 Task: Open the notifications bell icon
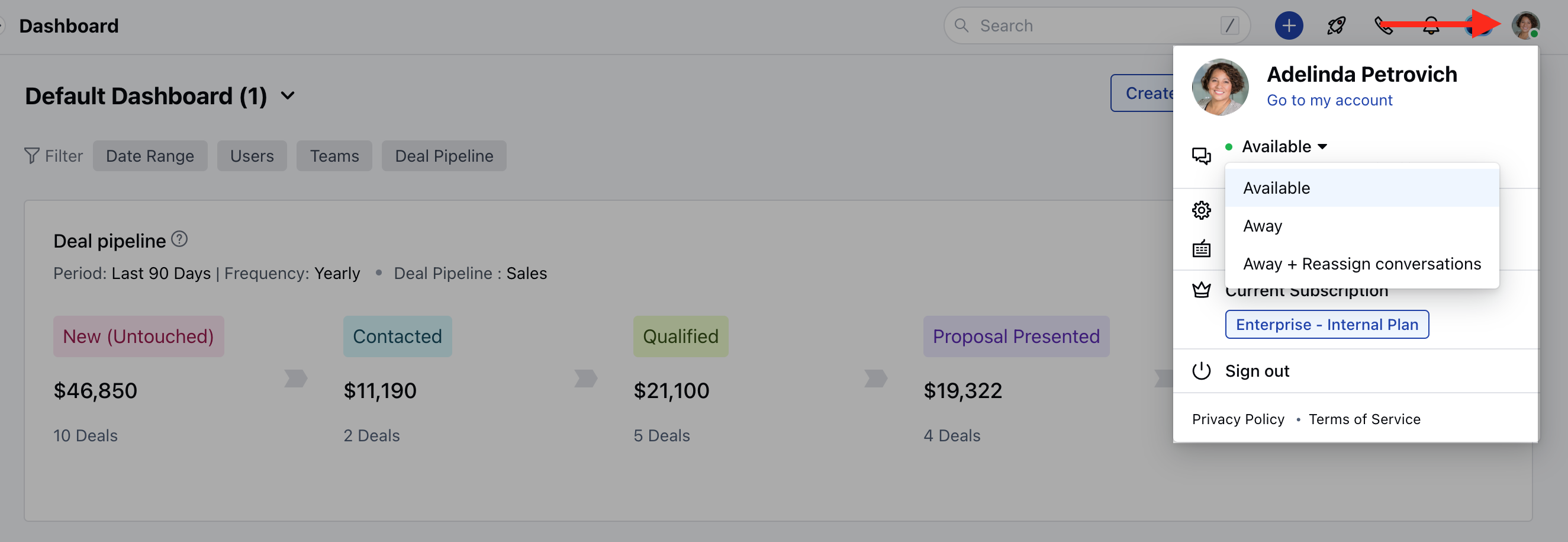tap(1431, 25)
